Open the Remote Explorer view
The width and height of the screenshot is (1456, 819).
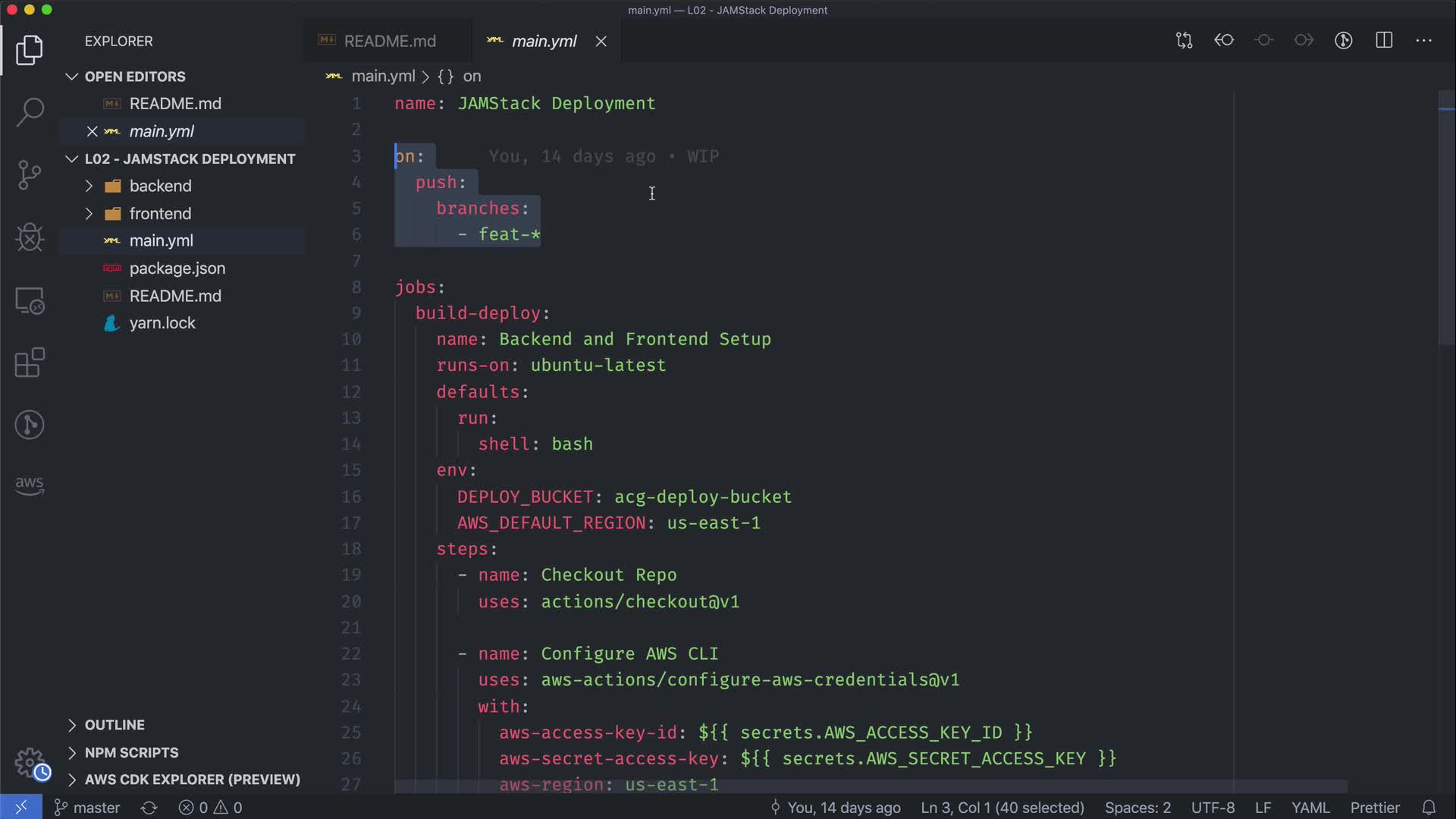pos(30,301)
